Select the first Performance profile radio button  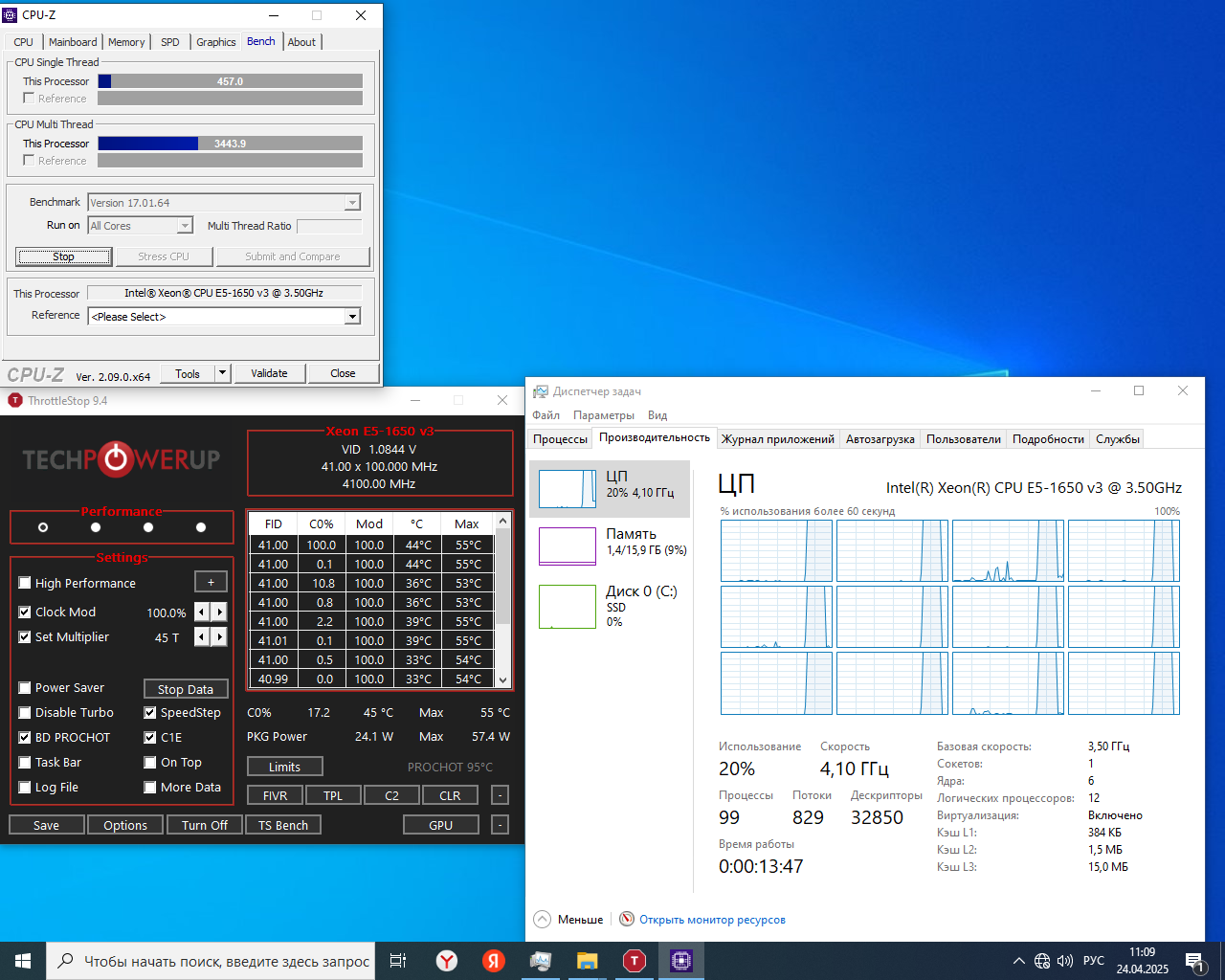[x=43, y=527]
